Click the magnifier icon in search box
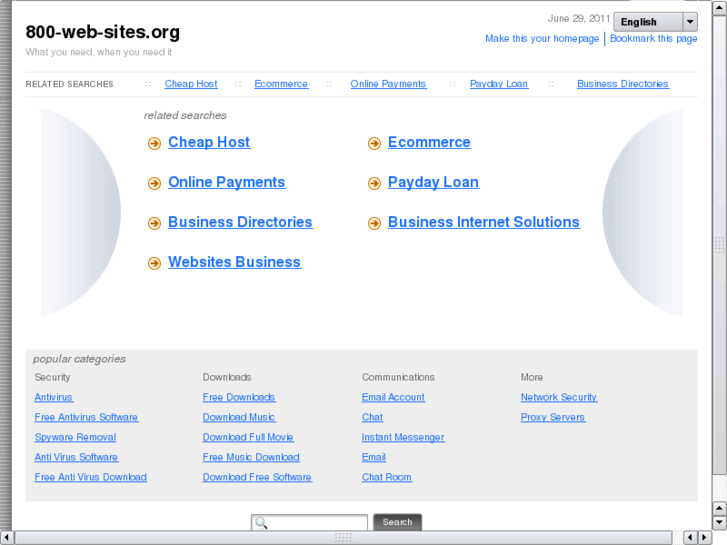 (x=261, y=523)
